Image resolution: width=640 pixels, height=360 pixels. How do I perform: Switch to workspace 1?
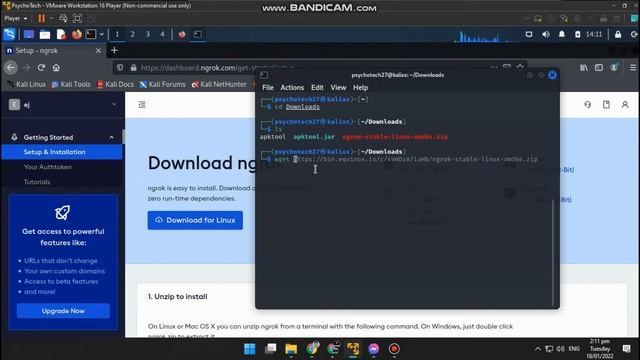[117, 34]
